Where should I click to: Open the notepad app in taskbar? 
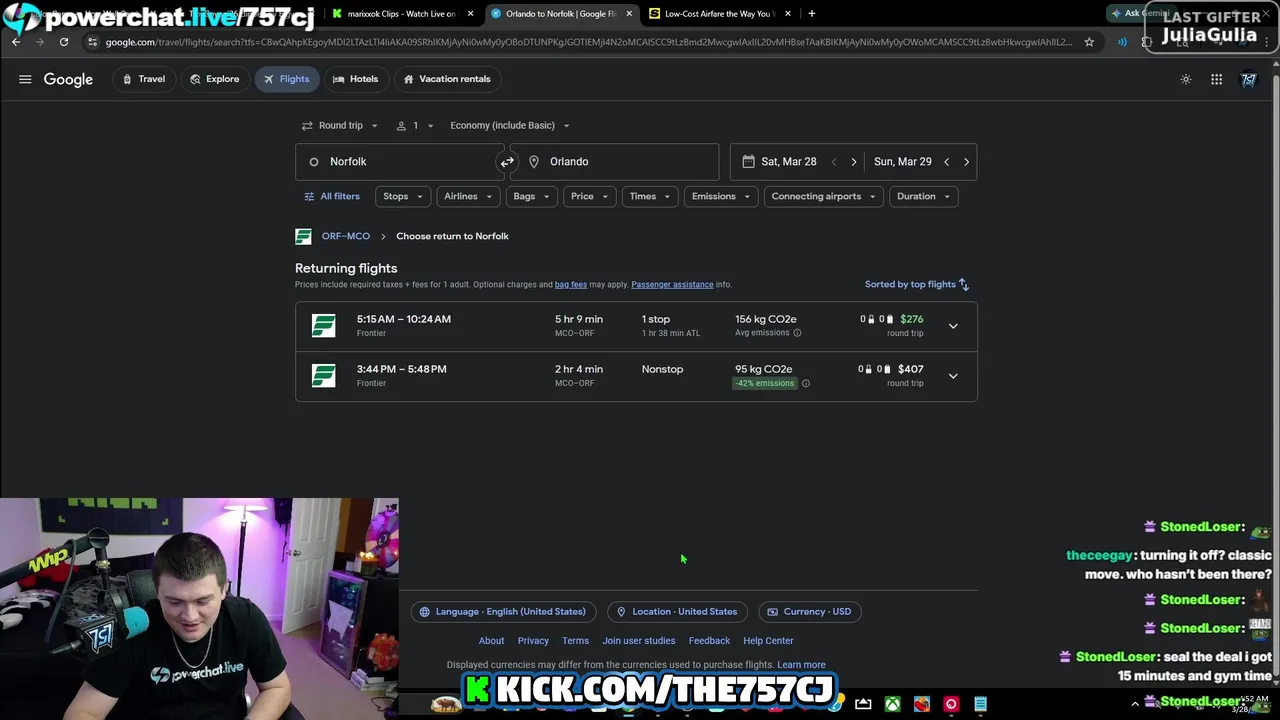pyautogui.click(x=980, y=705)
